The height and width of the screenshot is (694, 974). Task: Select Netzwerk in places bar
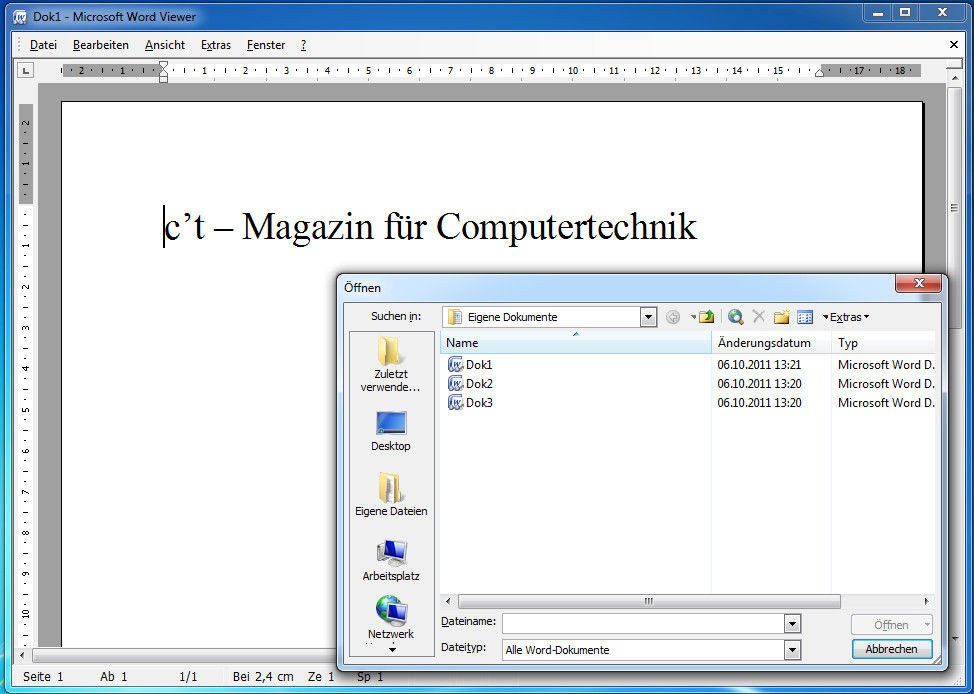[391, 617]
